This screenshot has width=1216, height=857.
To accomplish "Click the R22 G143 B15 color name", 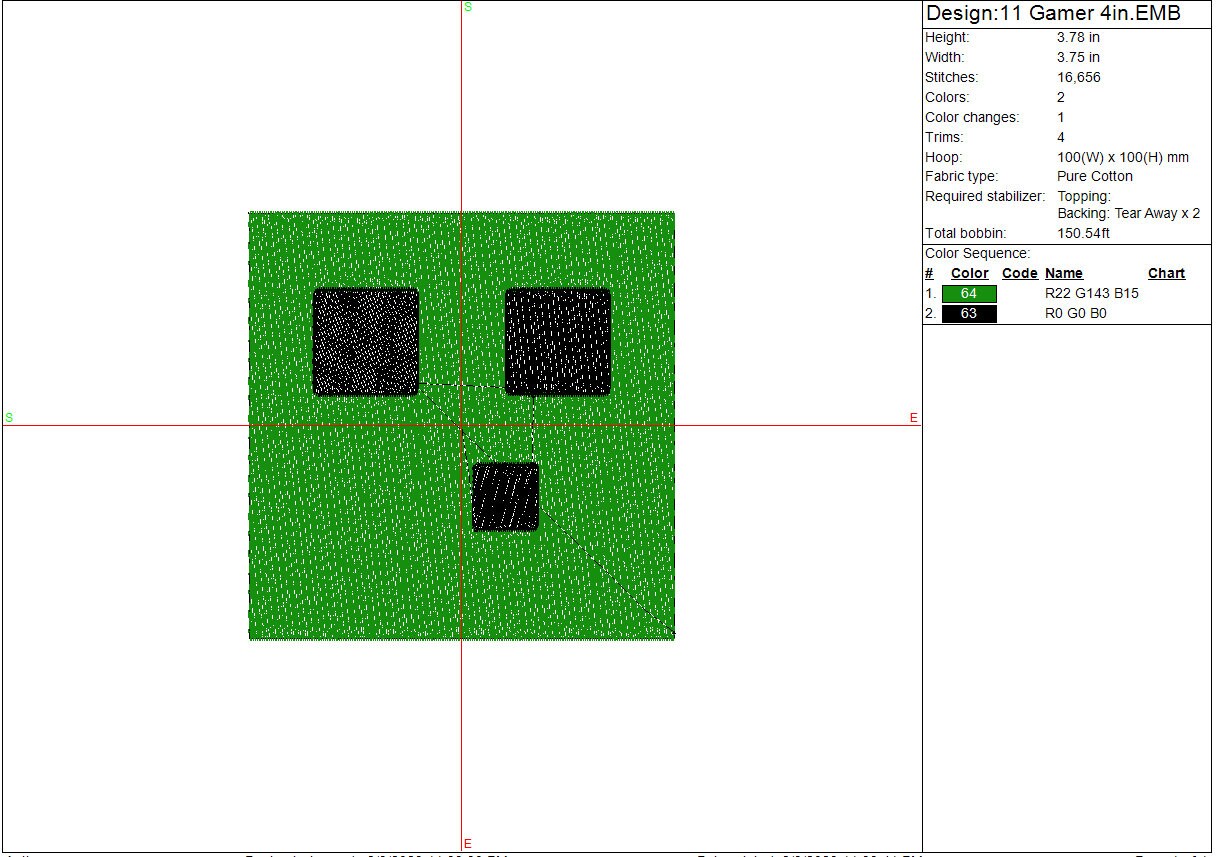I will 1091,294.
